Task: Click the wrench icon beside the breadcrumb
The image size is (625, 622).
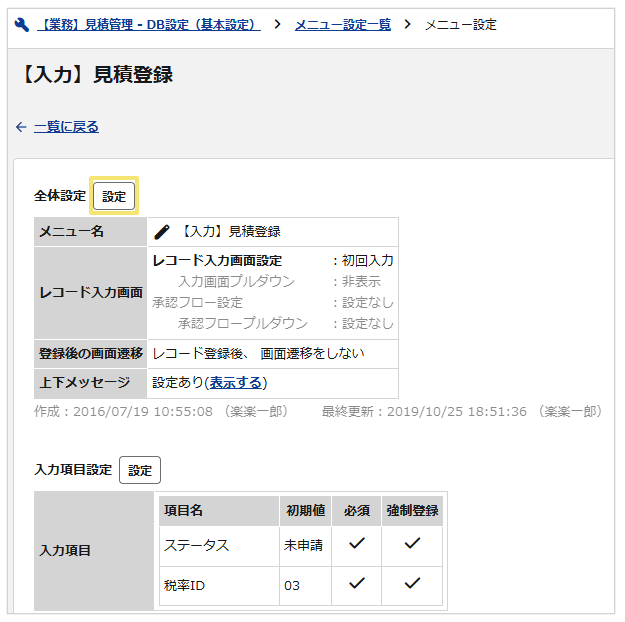Action: 22,25
